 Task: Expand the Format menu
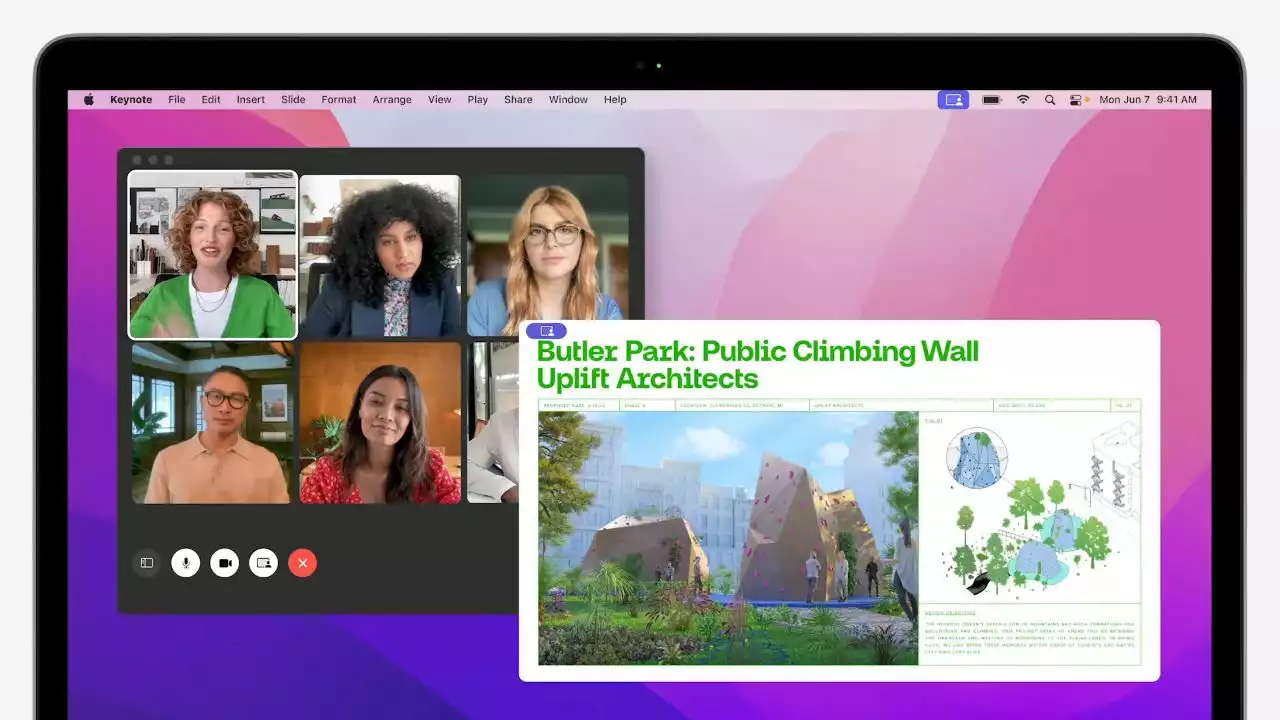[x=338, y=100]
